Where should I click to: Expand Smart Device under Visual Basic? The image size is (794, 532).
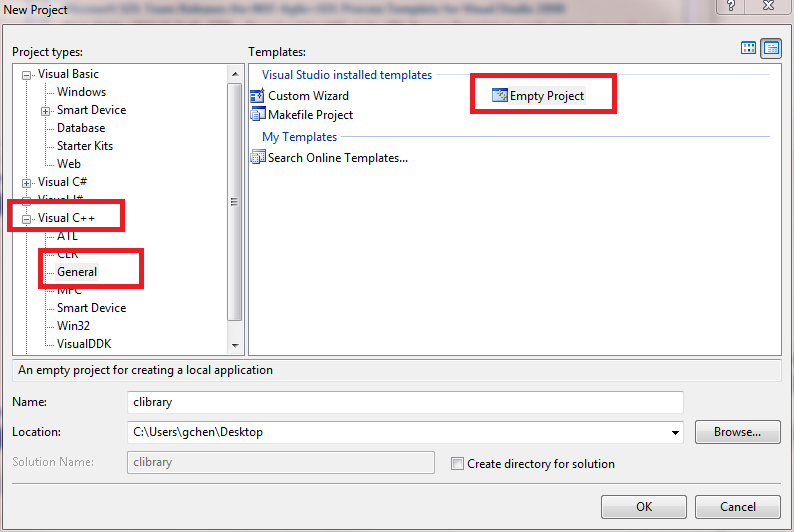46,111
